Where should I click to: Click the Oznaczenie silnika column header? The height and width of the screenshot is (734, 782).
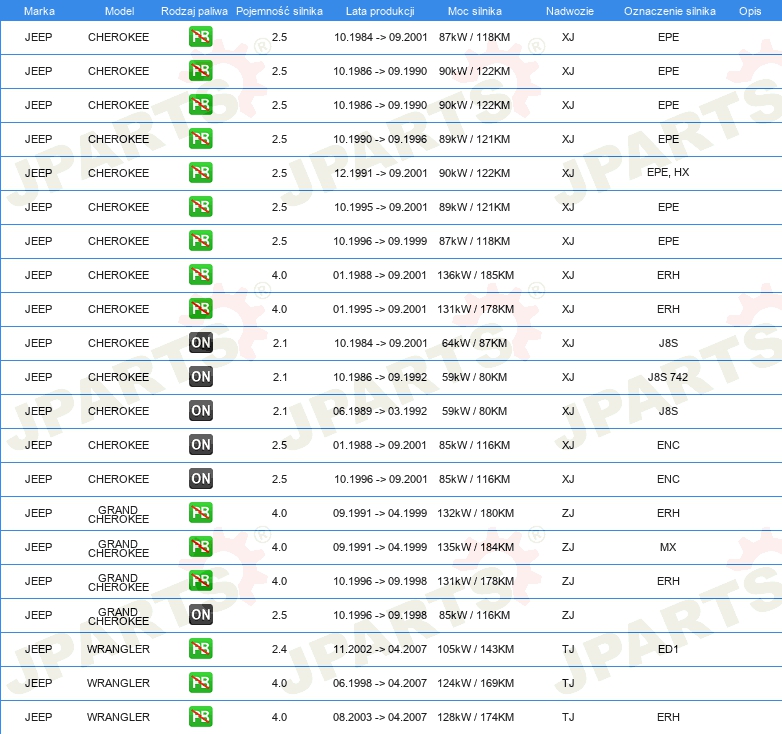pos(669,11)
